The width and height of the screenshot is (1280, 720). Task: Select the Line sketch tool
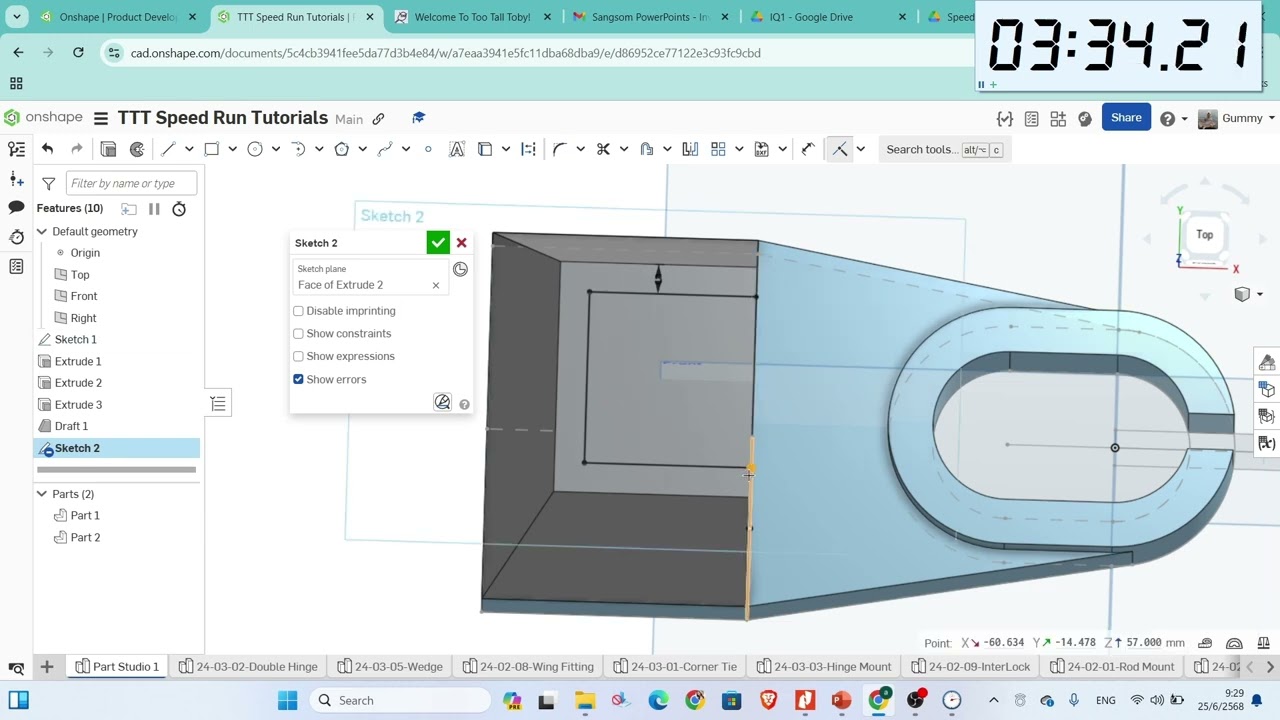(x=168, y=149)
